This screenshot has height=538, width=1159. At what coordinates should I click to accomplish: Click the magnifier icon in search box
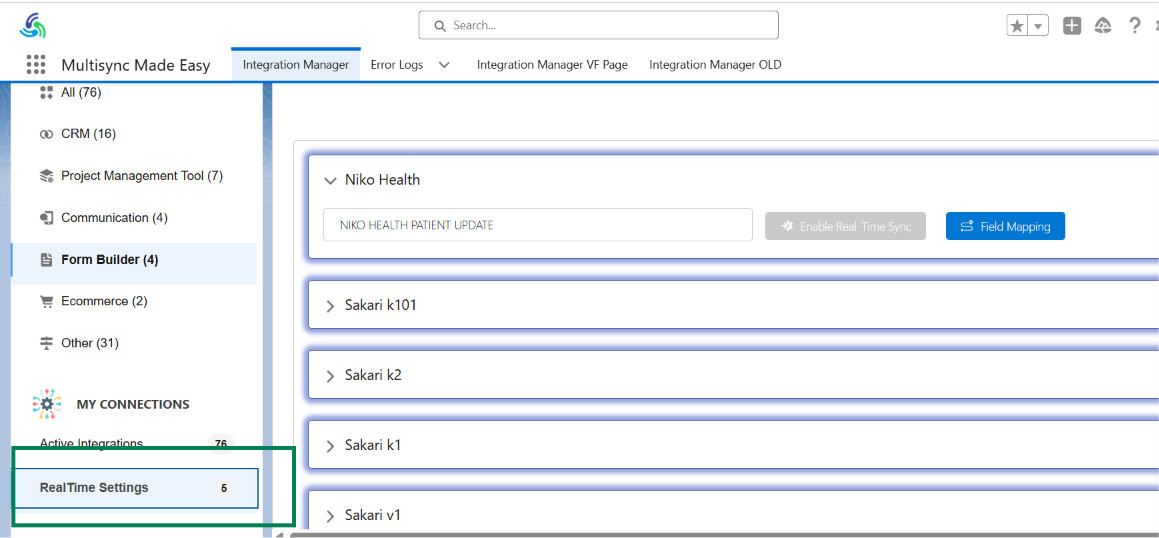(x=440, y=26)
